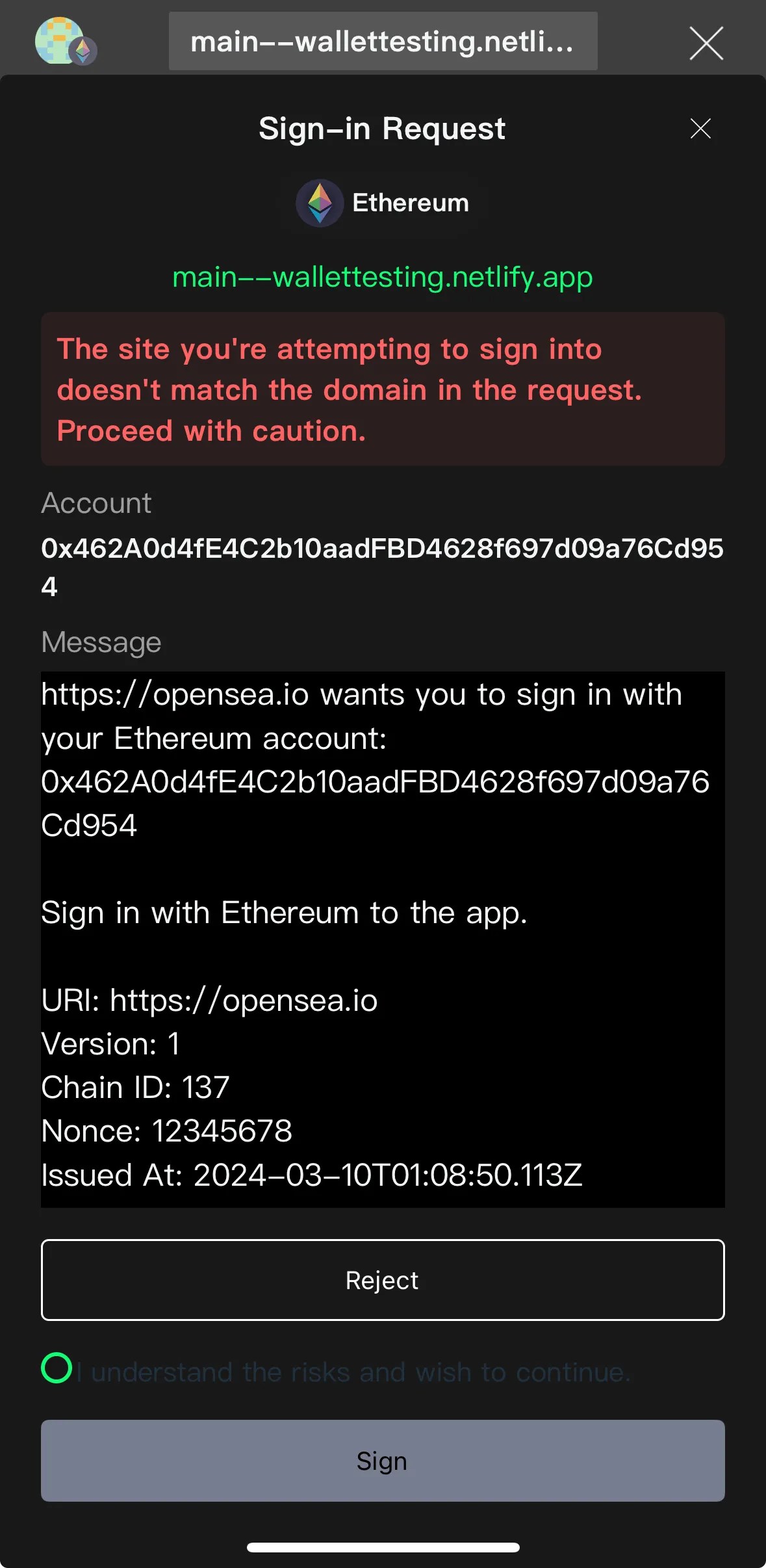This screenshot has width=766, height=1568.
Task: Click the Sign-in Request title header
Action: (x=382, y=128)
